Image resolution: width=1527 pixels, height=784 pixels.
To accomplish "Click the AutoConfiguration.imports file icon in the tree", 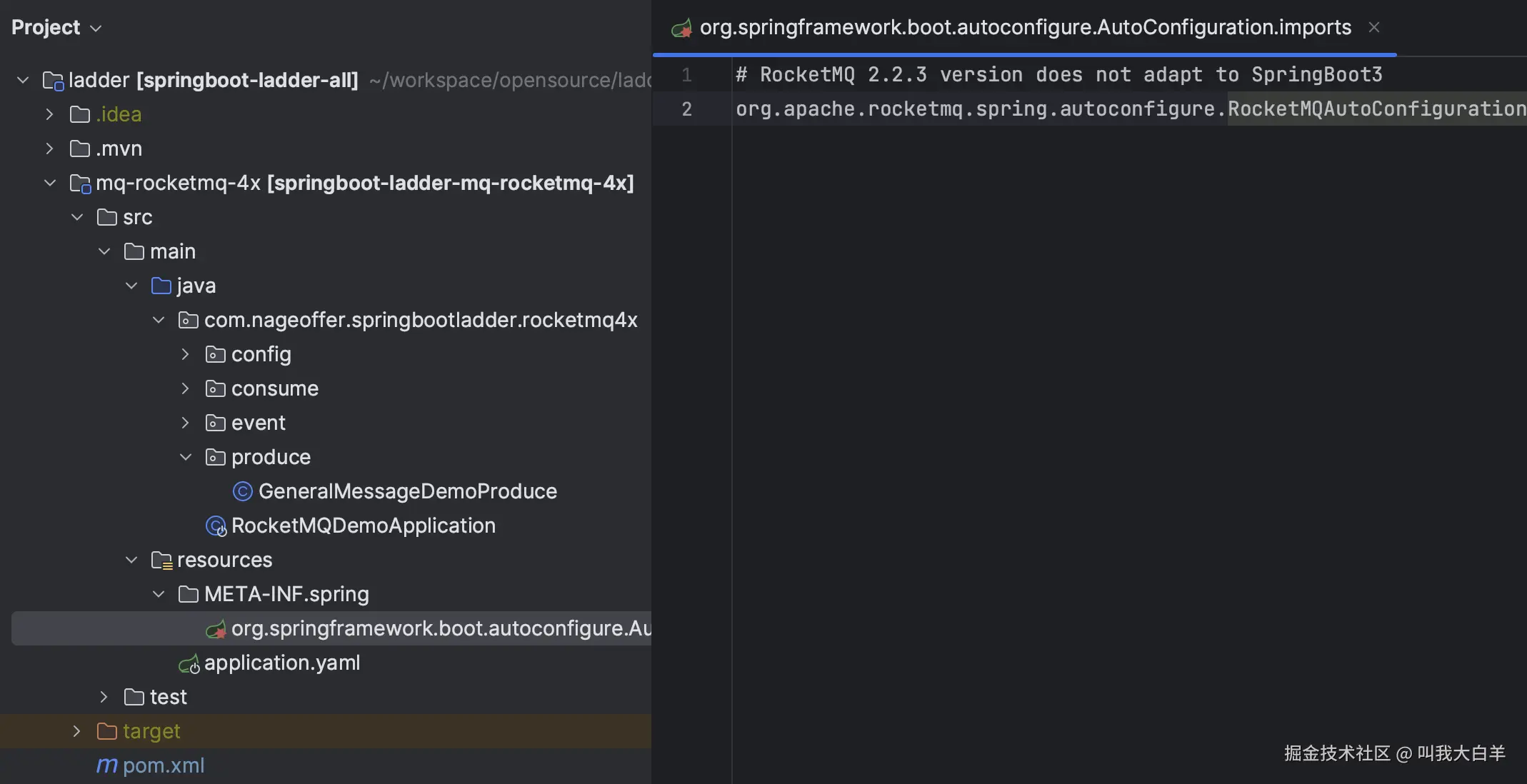I will tap(216, 629).
